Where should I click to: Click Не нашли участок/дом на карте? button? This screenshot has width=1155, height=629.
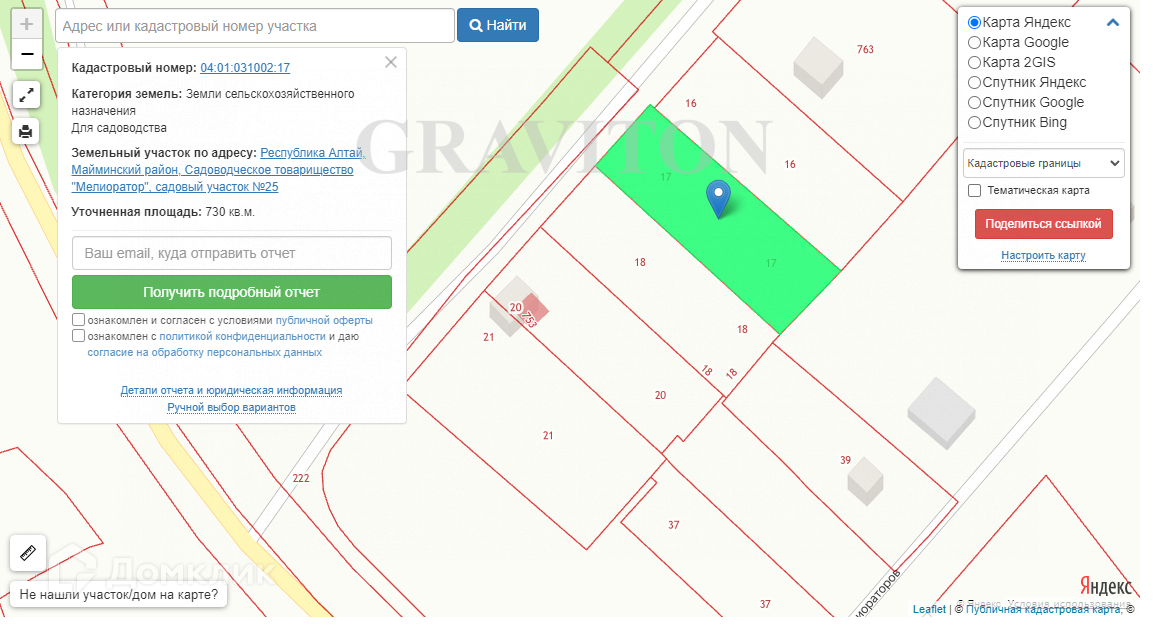(x=119, y=594)
